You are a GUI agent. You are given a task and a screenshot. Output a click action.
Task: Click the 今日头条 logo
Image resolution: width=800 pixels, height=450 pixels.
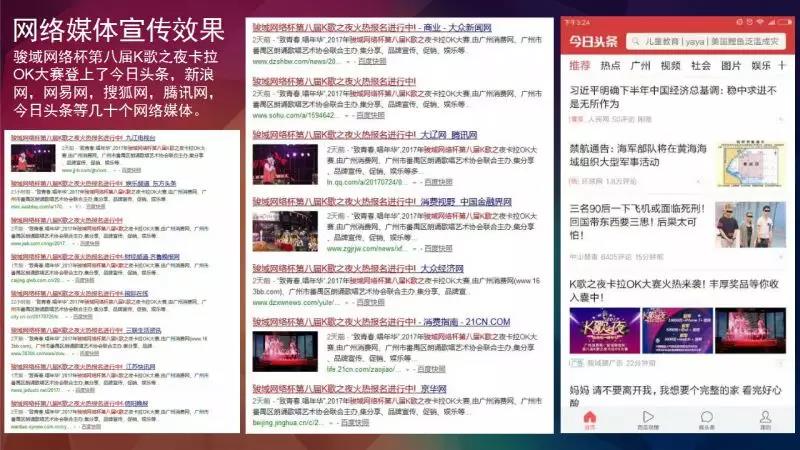[593, 41]
